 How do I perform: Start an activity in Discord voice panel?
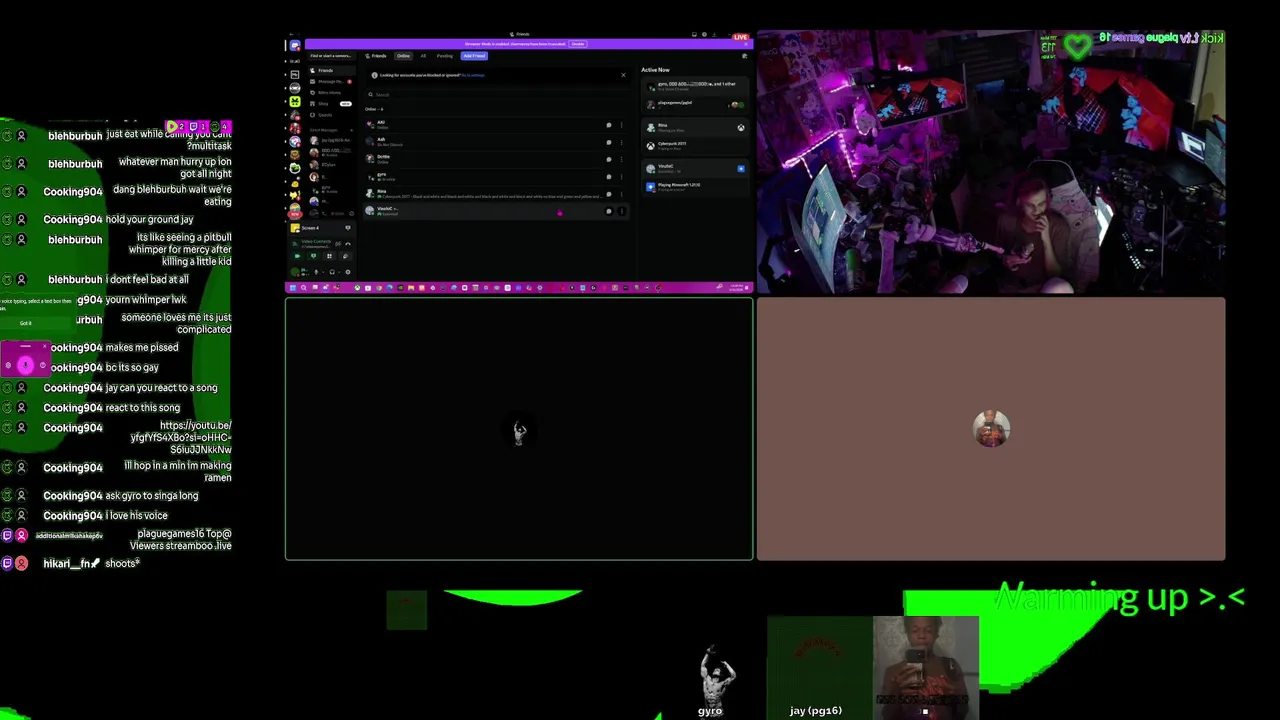(329, 256)
